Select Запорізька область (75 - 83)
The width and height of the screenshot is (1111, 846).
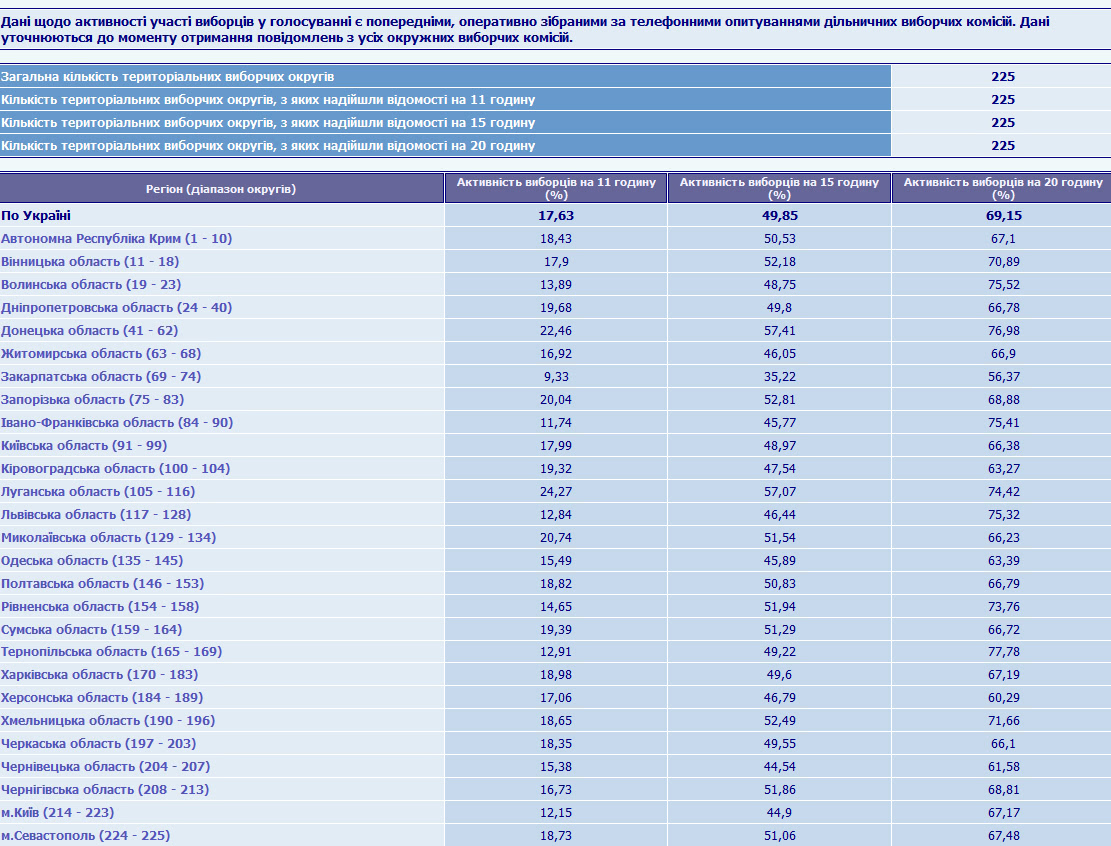92,400
